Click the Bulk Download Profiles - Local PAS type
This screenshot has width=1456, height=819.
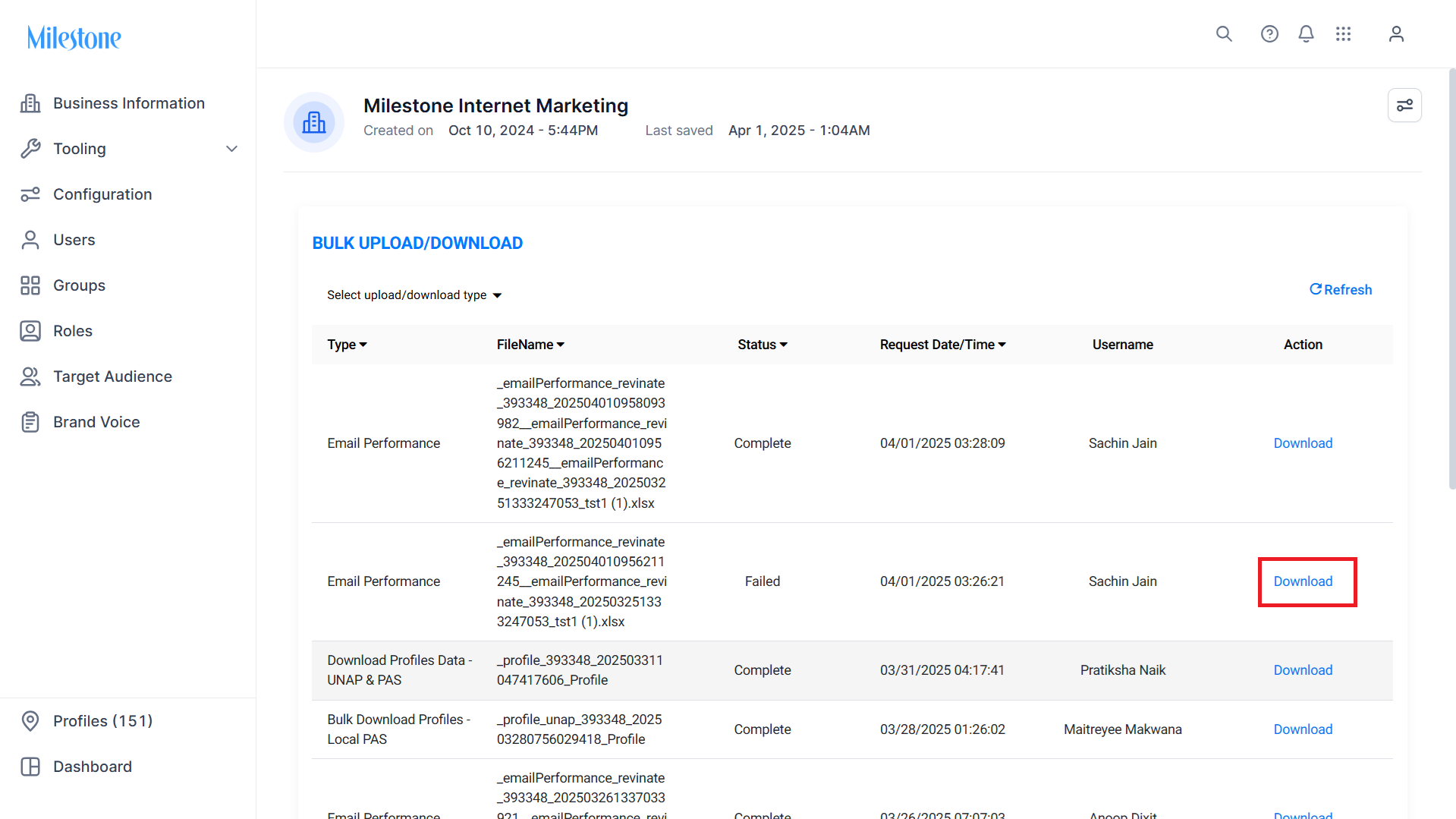[399, 729]
